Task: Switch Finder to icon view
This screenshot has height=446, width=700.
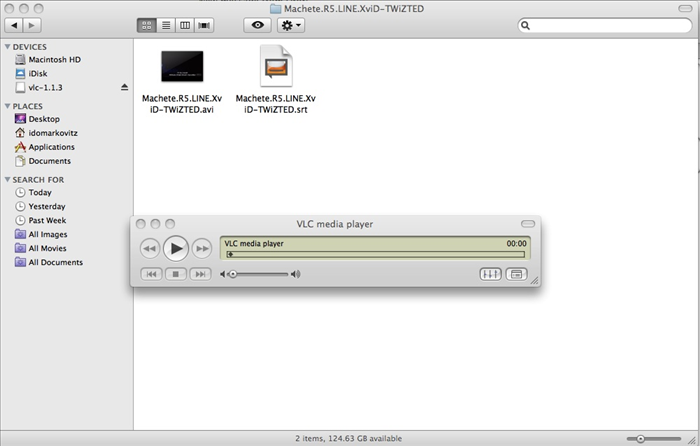Action: (146, 25)
